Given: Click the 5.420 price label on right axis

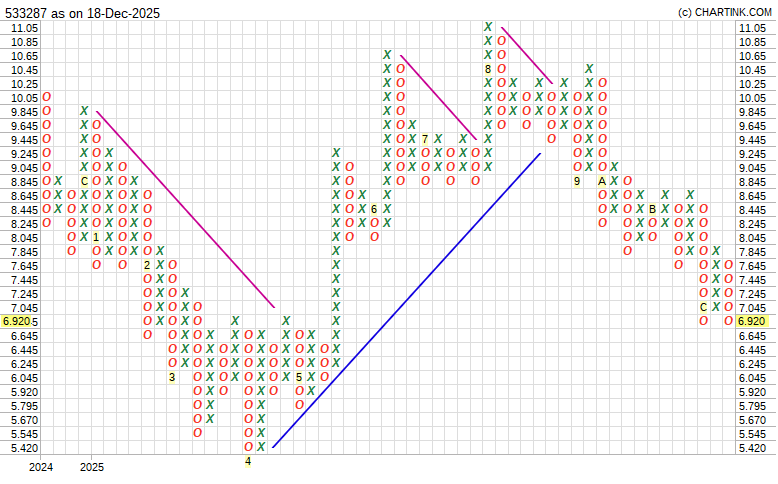Looking at the screenshot, I should tap(752, 448).
